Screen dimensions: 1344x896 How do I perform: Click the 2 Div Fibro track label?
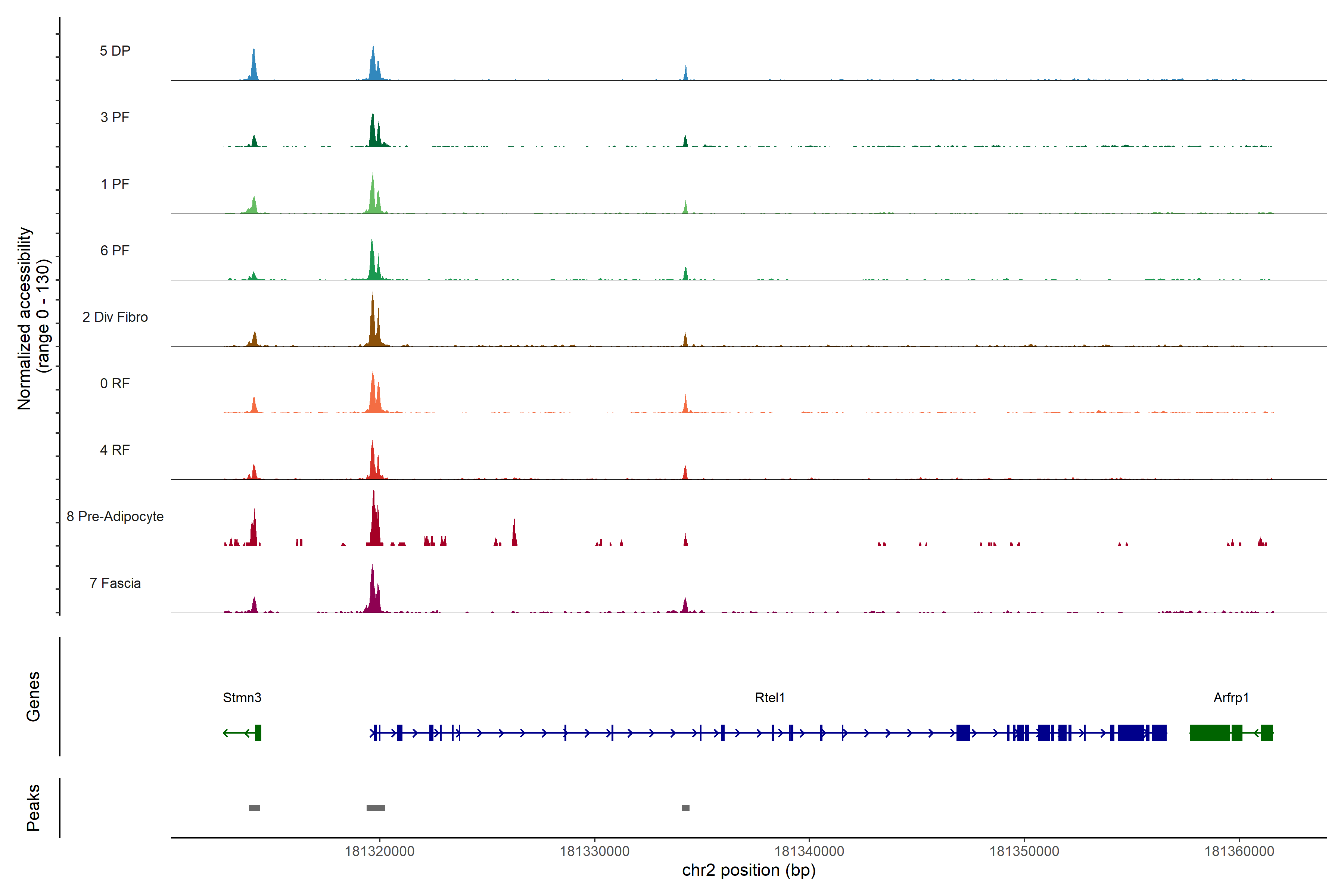pyautogui.click(x=115, y=317)
